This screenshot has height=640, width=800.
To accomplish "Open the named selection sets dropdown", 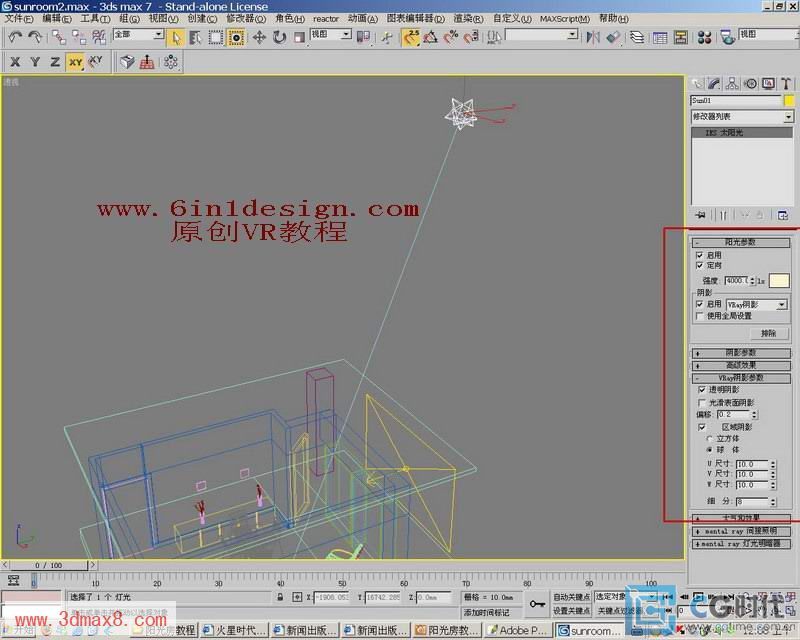I will [x=542, y=34].
